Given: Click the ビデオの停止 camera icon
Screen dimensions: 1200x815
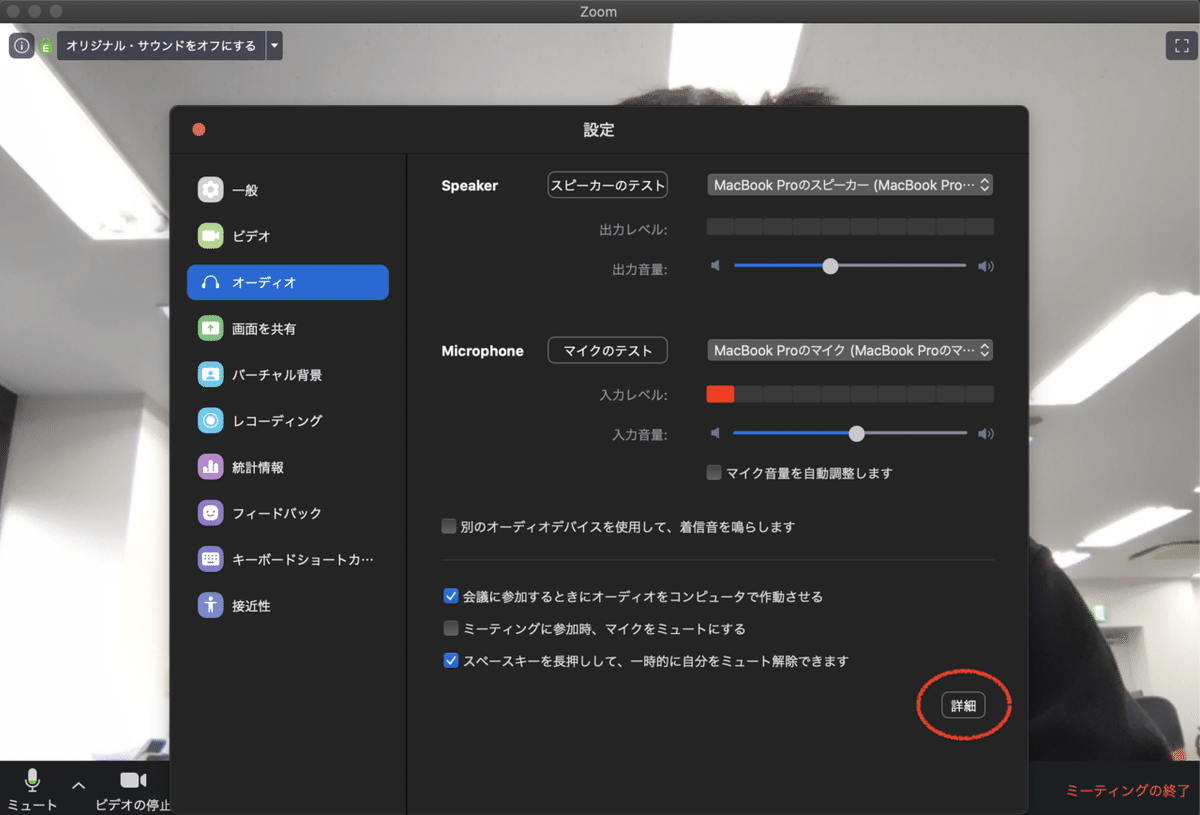Looking at the screenshot, I should tap(133, 780).
